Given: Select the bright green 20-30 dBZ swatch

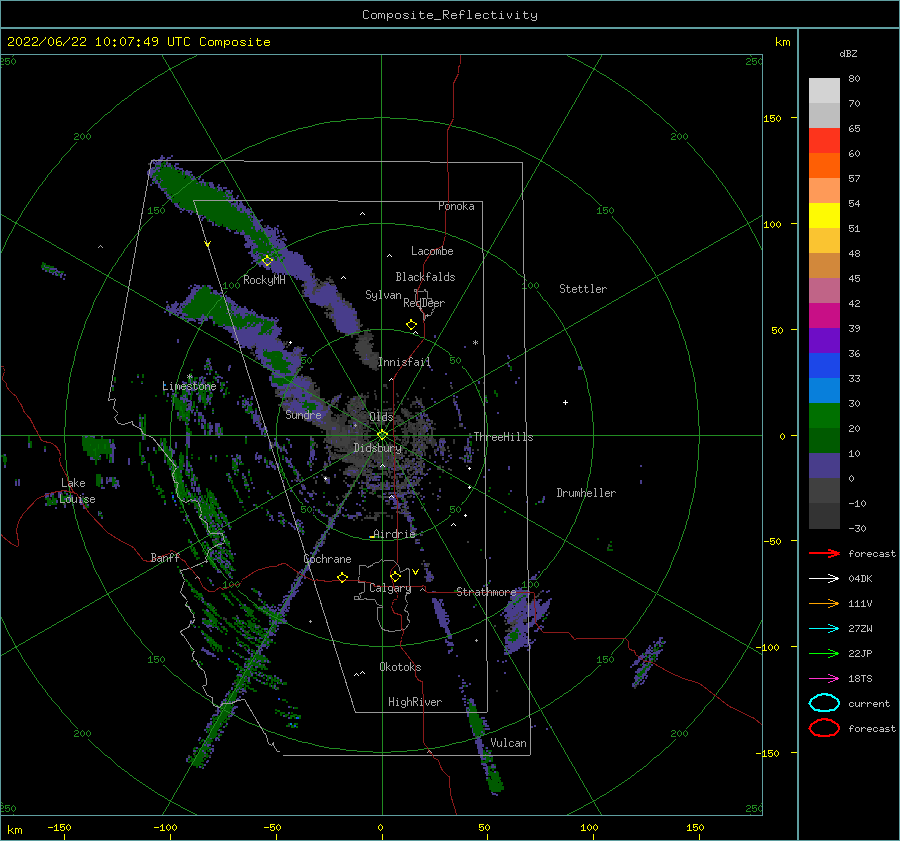Looking at the screenshot, I should 824,415.
